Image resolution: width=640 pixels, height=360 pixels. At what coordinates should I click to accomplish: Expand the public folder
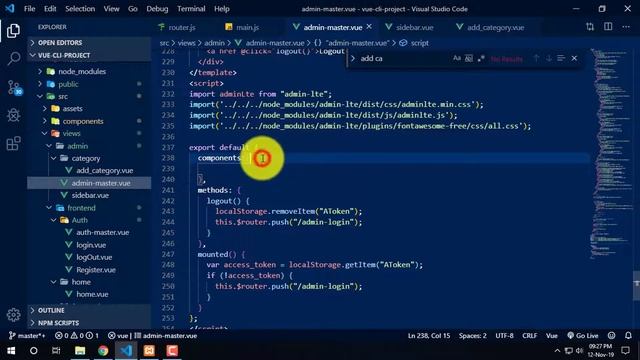pos(68,84)
